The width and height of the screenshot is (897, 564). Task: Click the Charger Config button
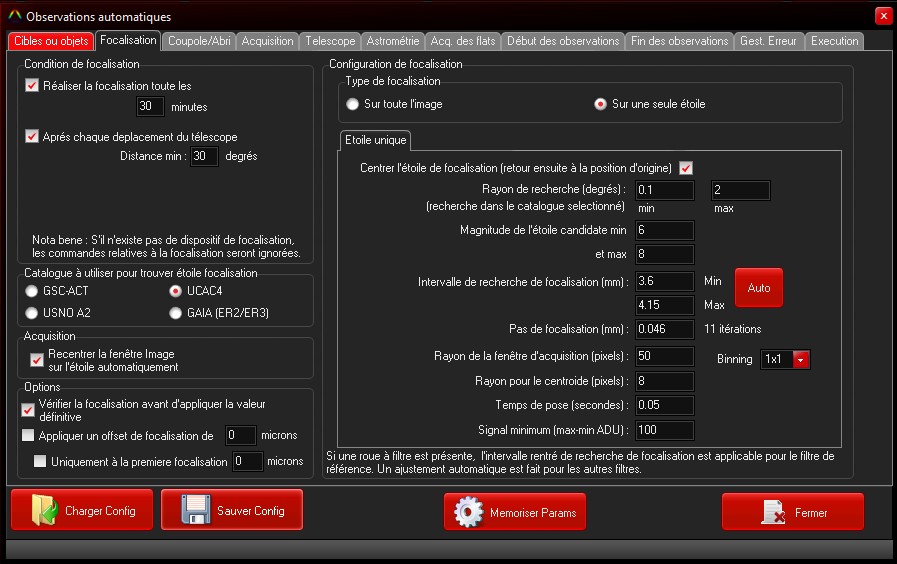82,510
